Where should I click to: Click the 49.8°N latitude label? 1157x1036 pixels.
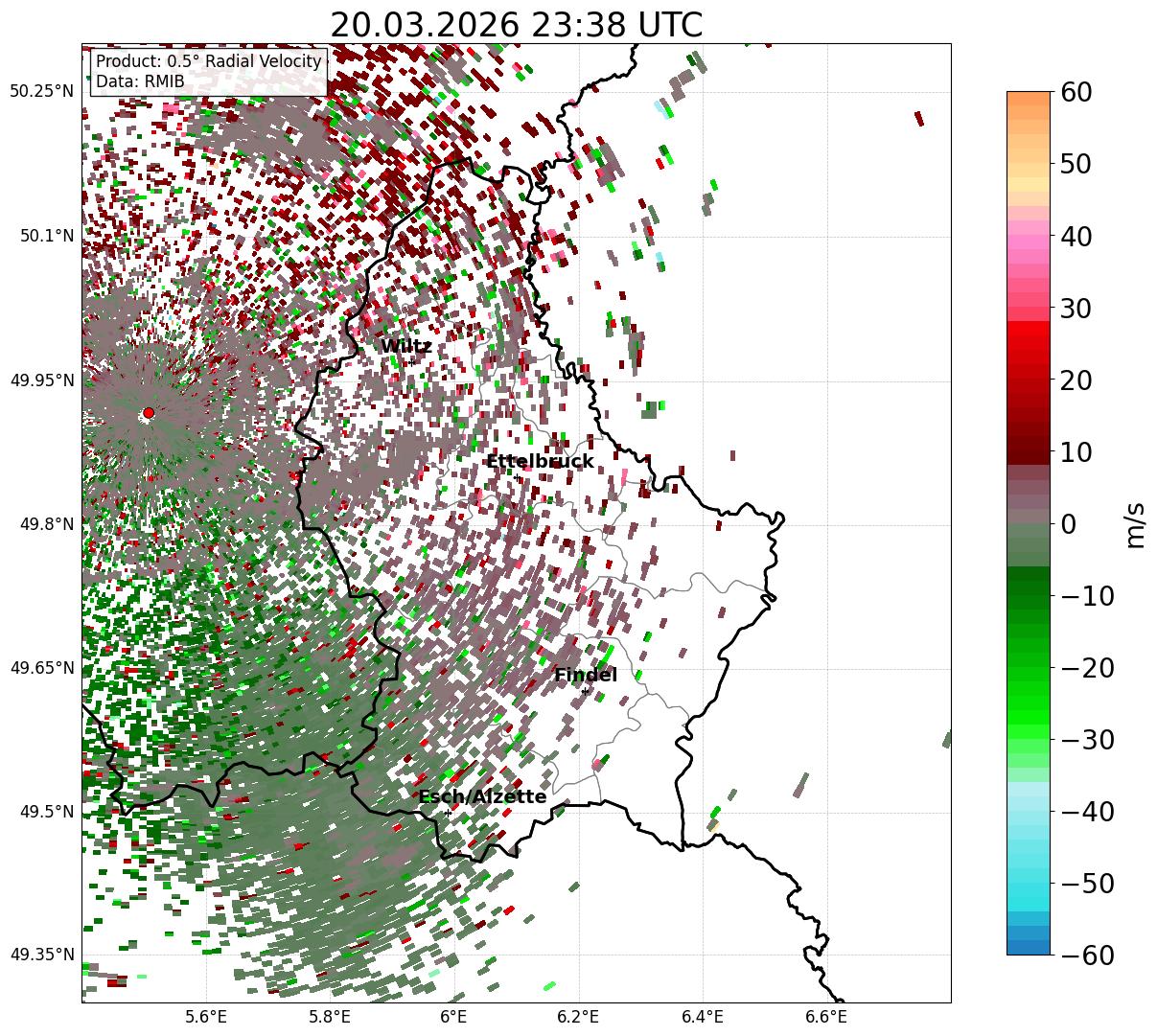tap(47, 524)
